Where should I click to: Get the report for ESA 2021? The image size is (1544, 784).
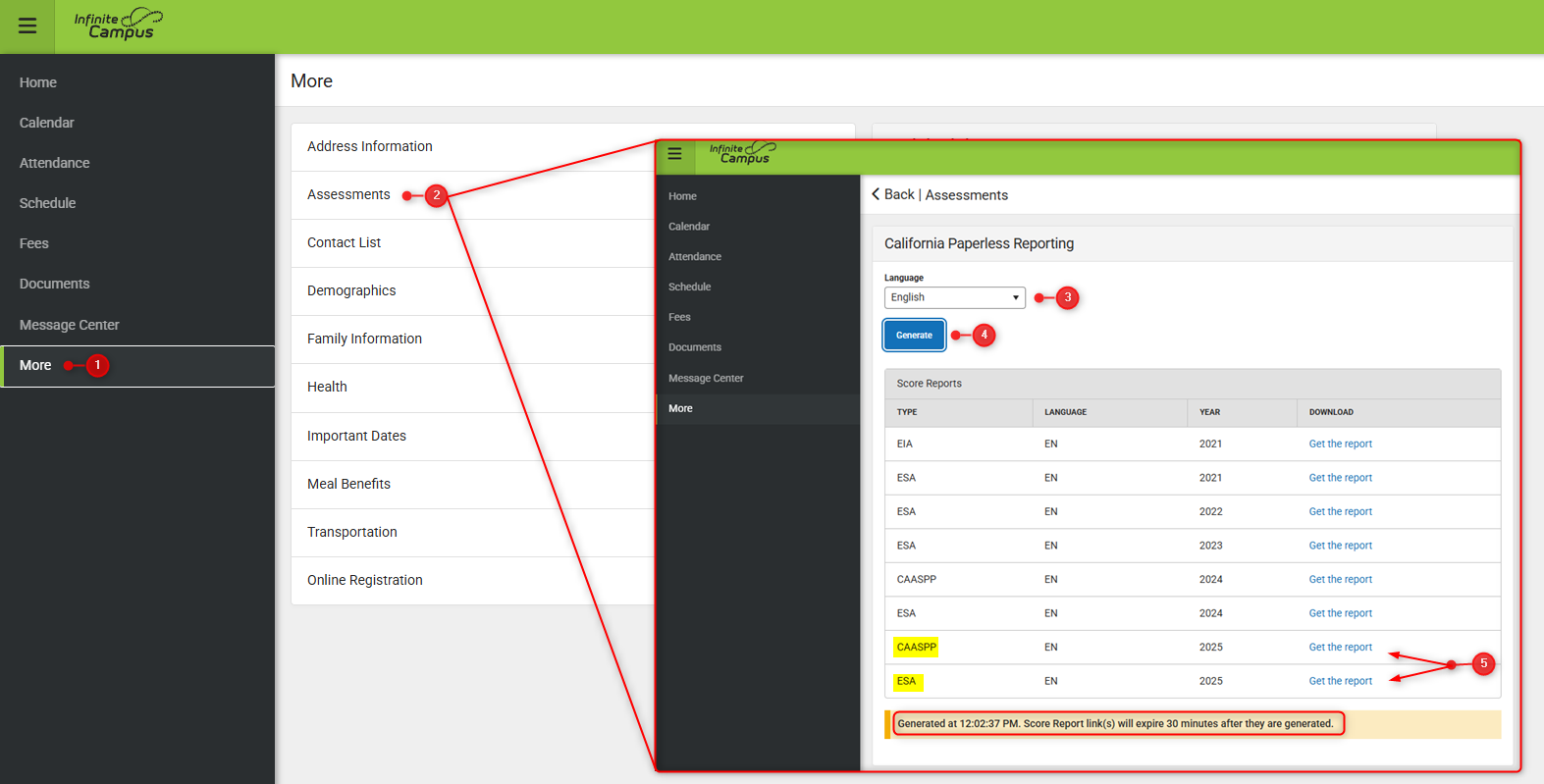[1341, 478]
